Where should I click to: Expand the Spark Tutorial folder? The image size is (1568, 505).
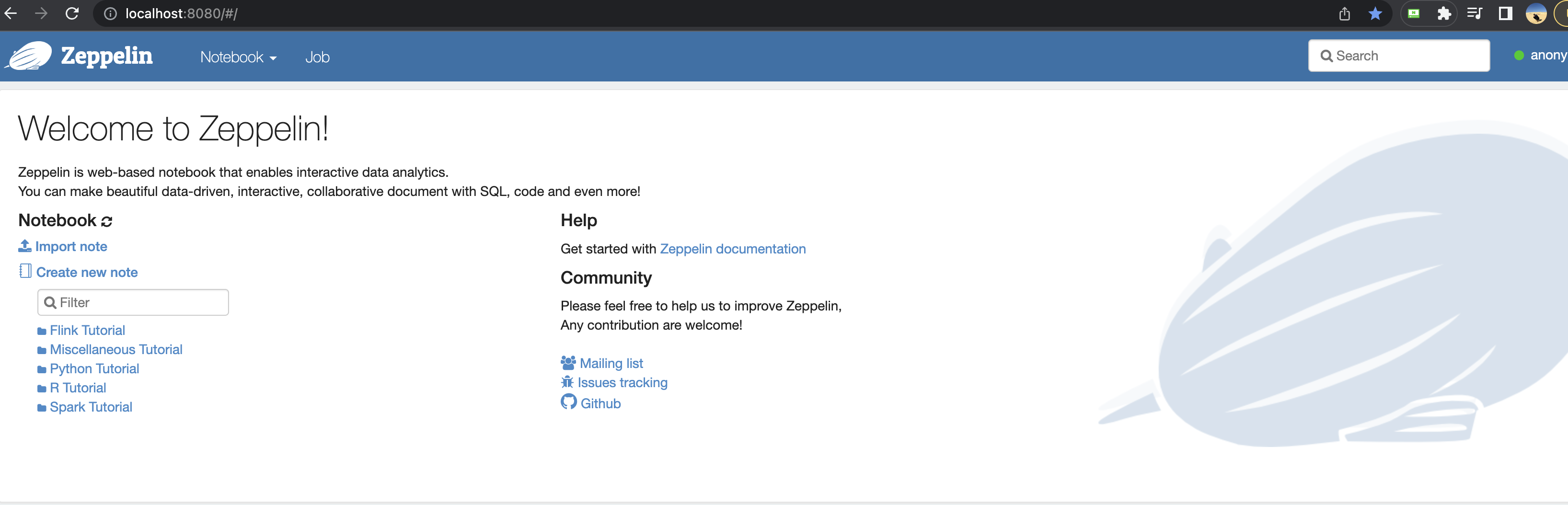pos(85,407)
